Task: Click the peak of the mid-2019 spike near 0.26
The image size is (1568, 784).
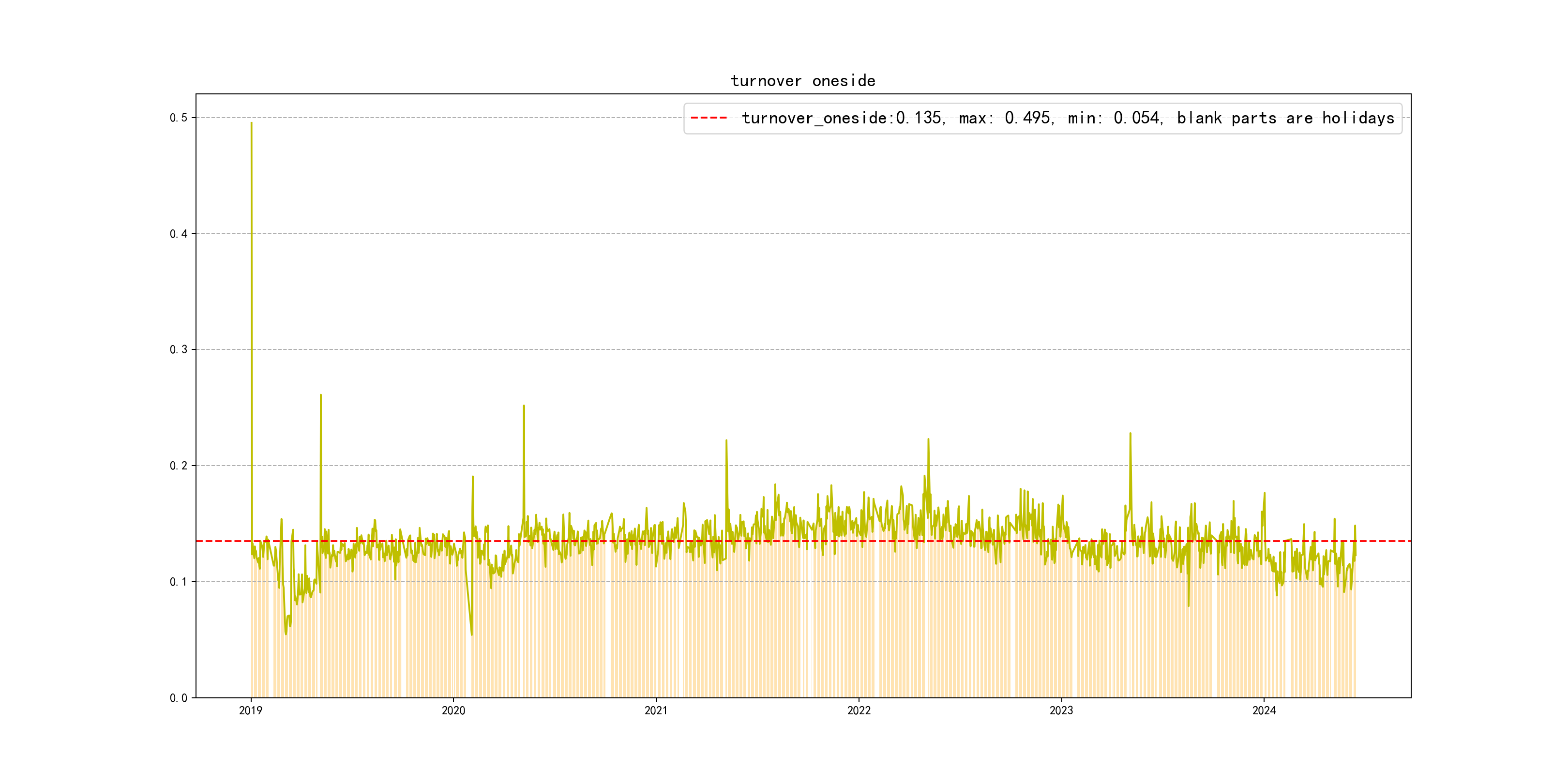Action: tap(321, 395)
